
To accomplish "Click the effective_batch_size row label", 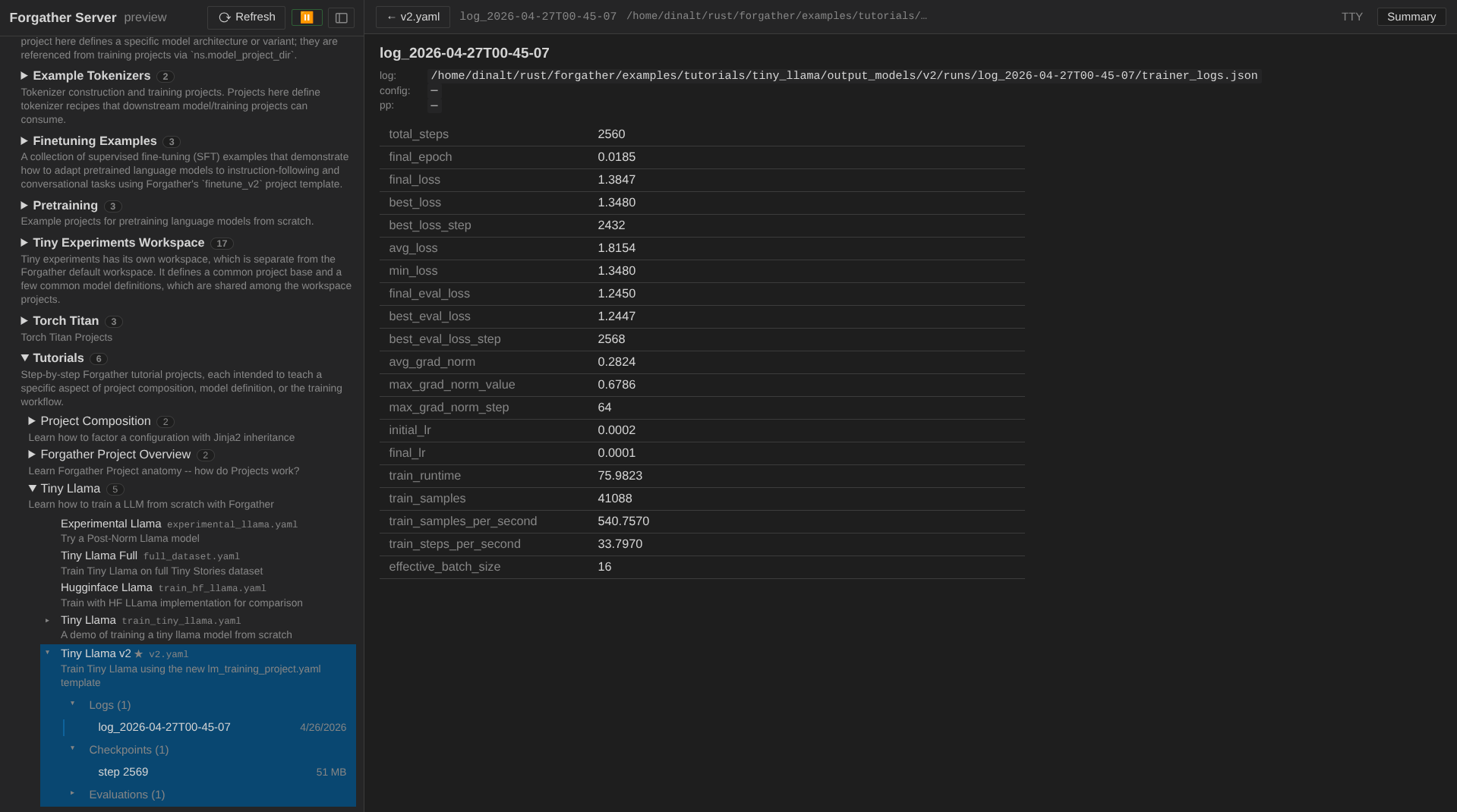I will click(444, 567).
